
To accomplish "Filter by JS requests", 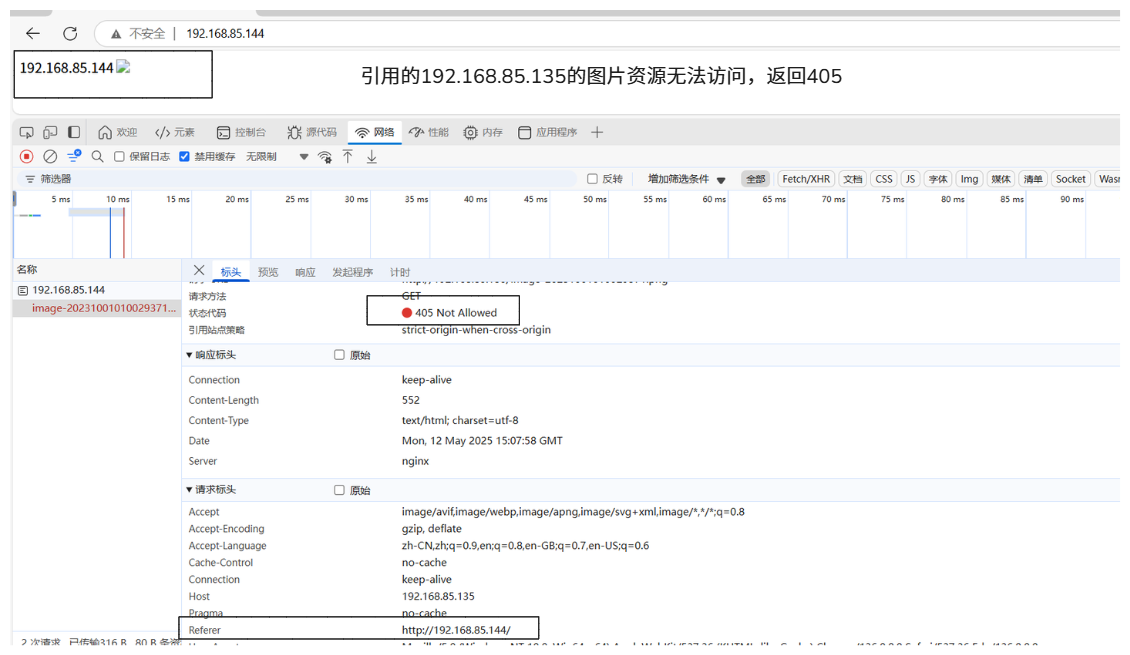I will click(x=910, y=179).
